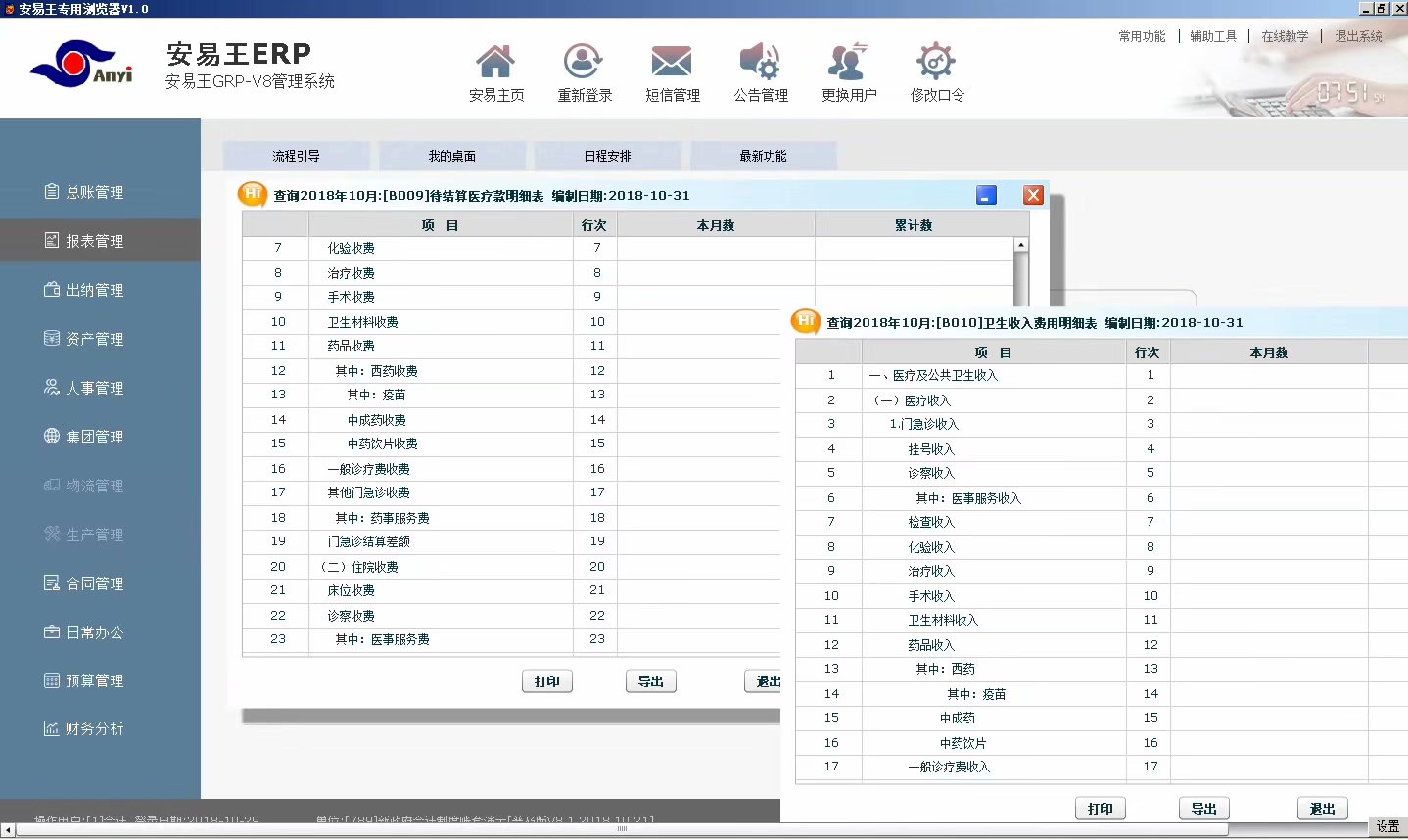Click the bottom horizontal scrollbar left arrow

pos(8,831)
